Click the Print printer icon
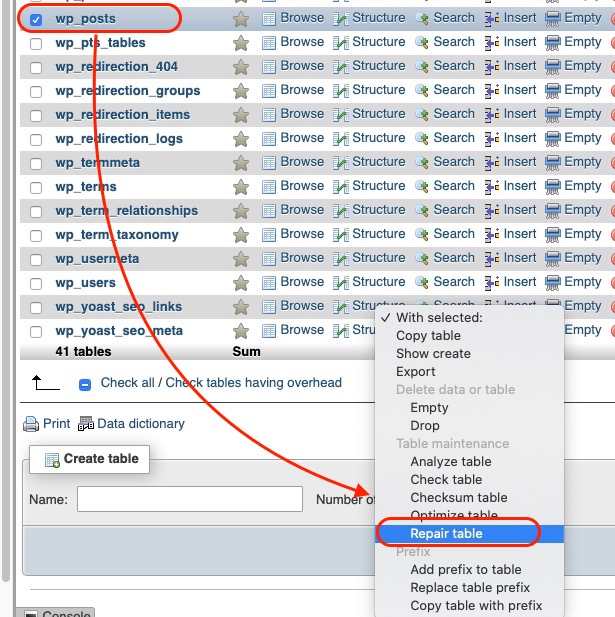Viewport: 615px width, 617px height. (31, 424)
